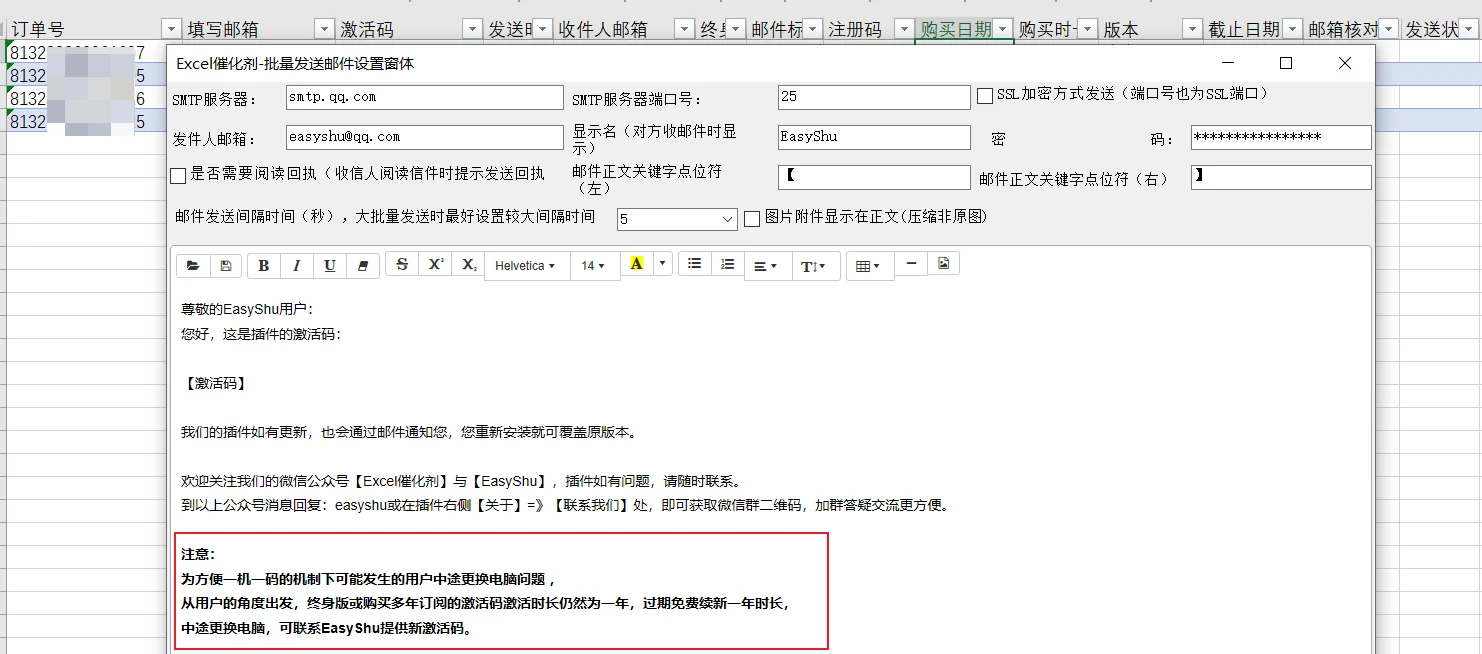
Task: Make text subscript with the X₂ button
Action: 468,265
